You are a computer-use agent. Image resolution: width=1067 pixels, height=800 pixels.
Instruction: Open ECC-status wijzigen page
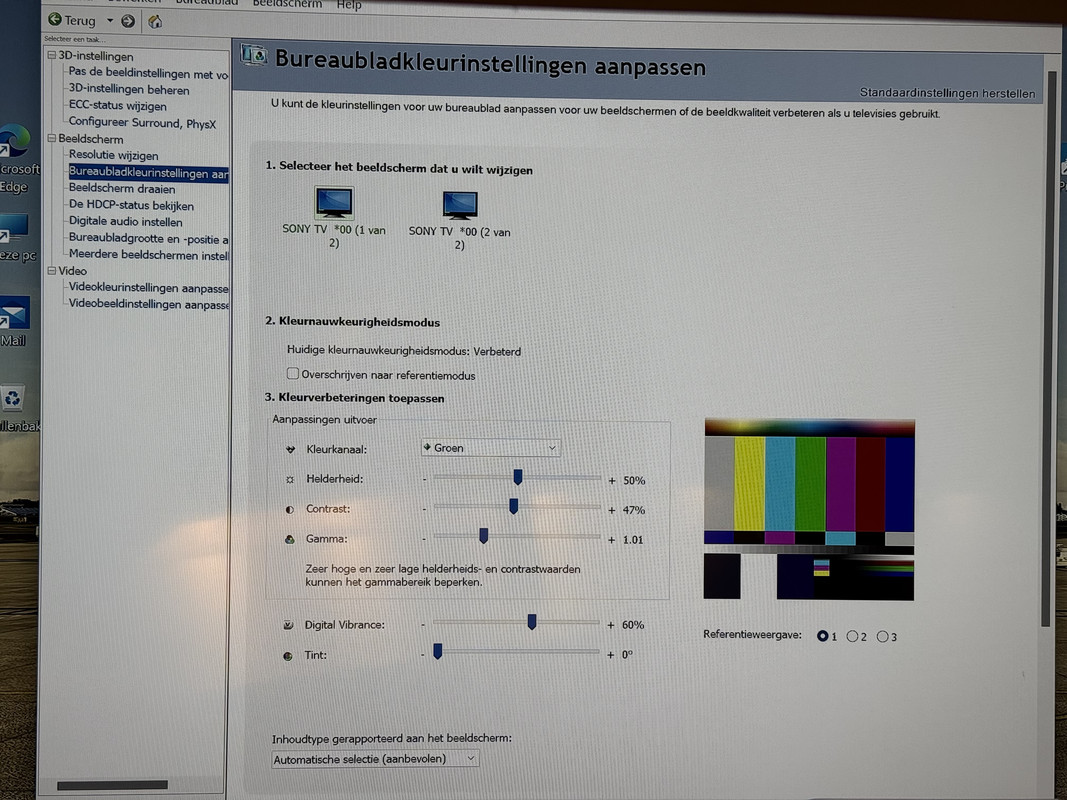[x=117, y=105]
